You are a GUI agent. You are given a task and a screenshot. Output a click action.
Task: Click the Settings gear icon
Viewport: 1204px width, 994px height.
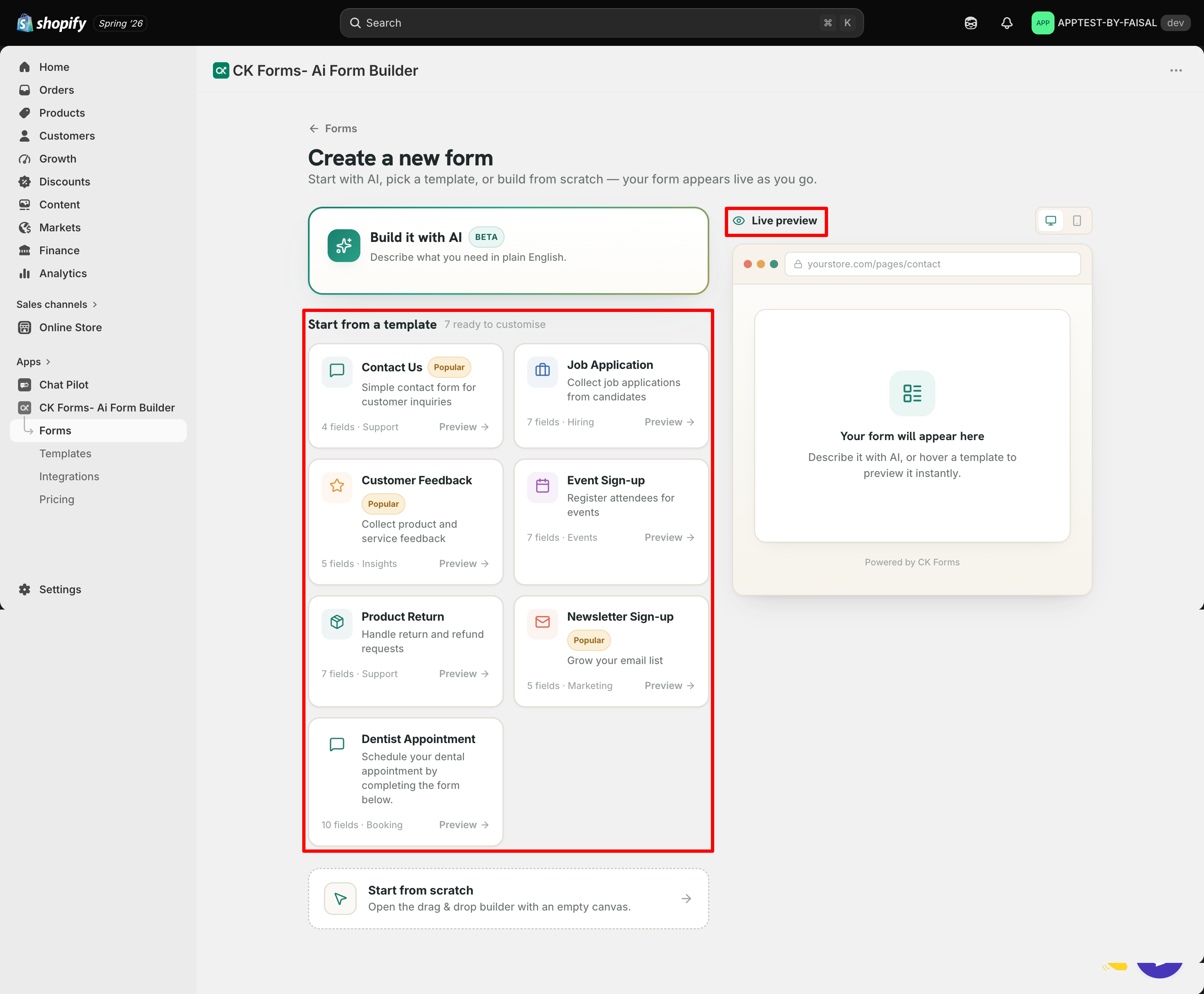pyautogui.click(x=25, y=589)
